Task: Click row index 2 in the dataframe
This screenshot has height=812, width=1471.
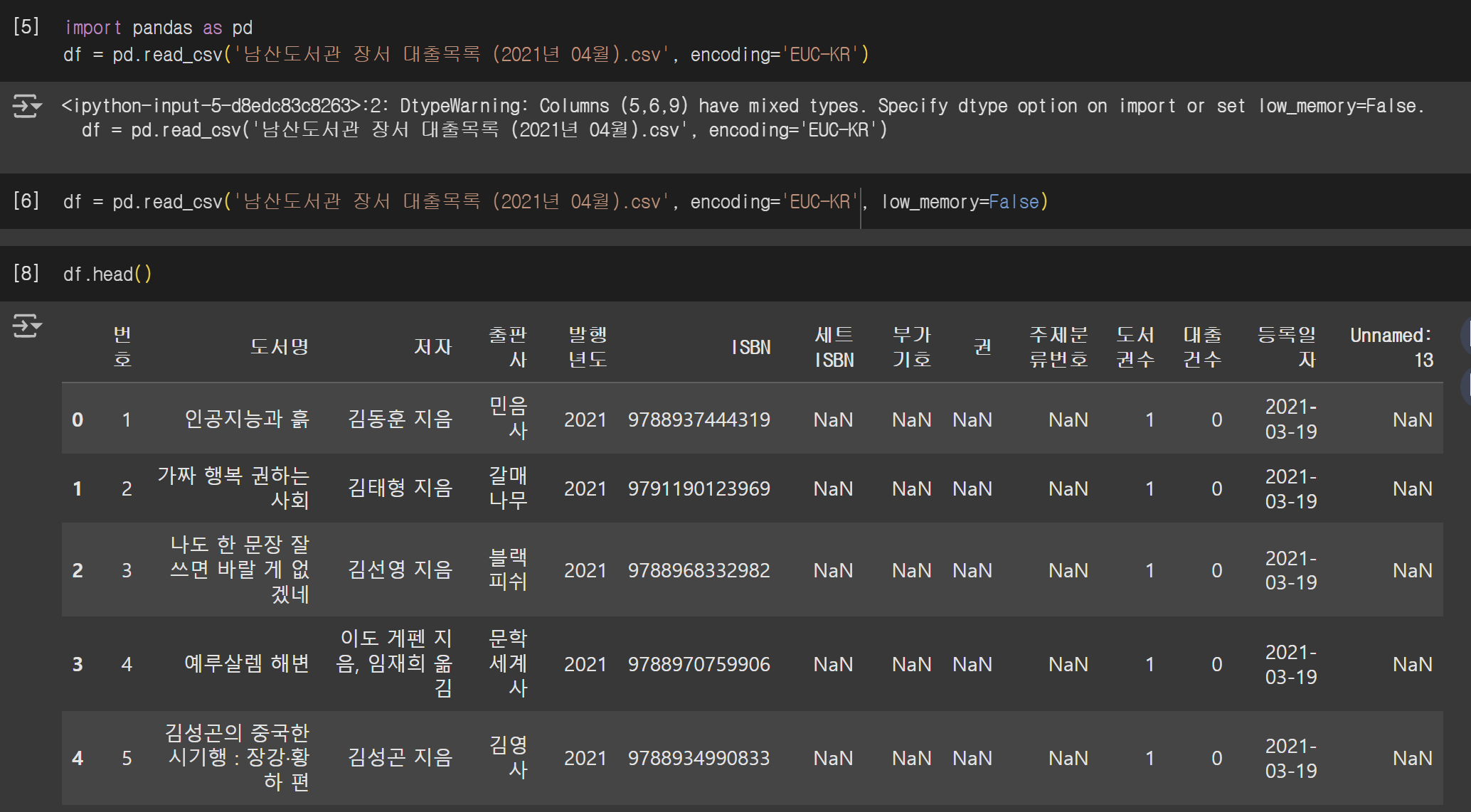Action: (78, 570)
